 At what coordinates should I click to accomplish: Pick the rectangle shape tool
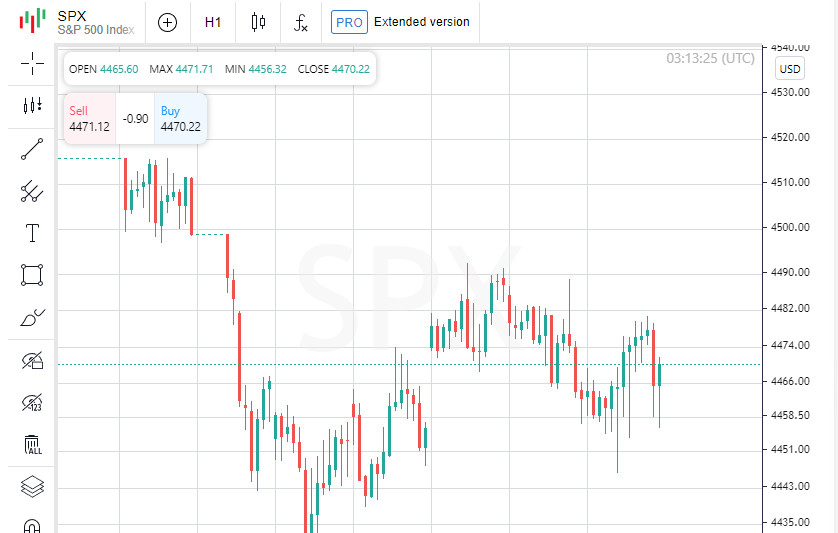click(x=32, y=275)
